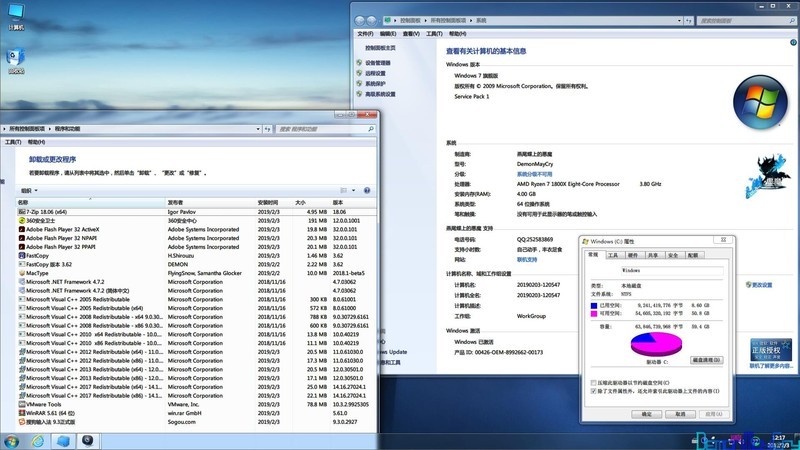
Task: Click the magenta free space color swatch
Action: click(x=593, y=313)
